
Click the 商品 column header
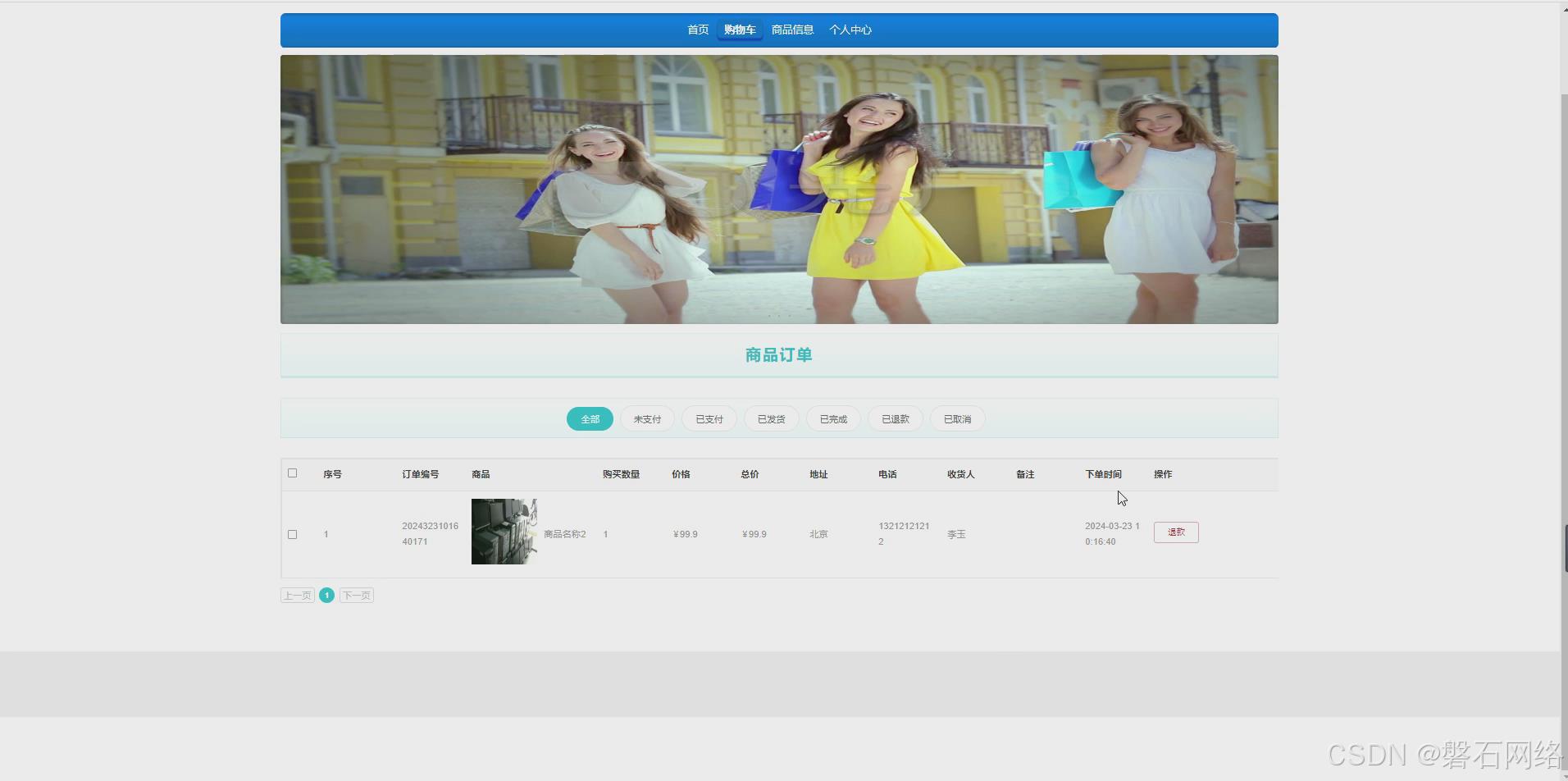(x=481, y=474)
